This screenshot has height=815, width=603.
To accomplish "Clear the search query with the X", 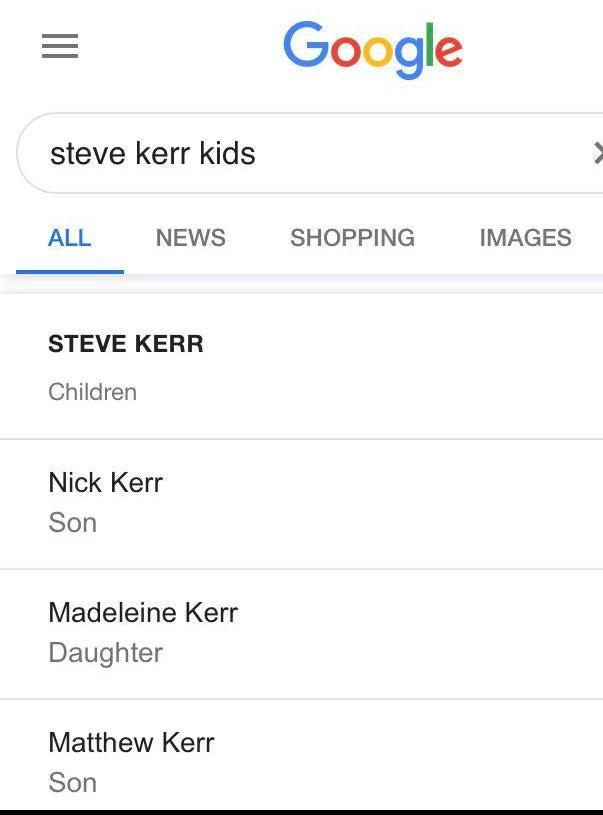I will pyautogui.click(x=597, y=153).
